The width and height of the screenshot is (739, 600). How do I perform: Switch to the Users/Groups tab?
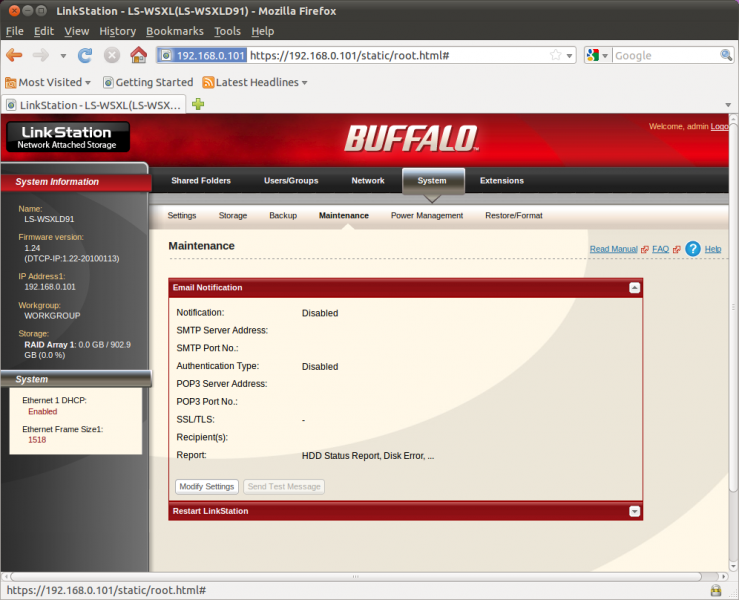pyautogui.click(x=291, y=181)
